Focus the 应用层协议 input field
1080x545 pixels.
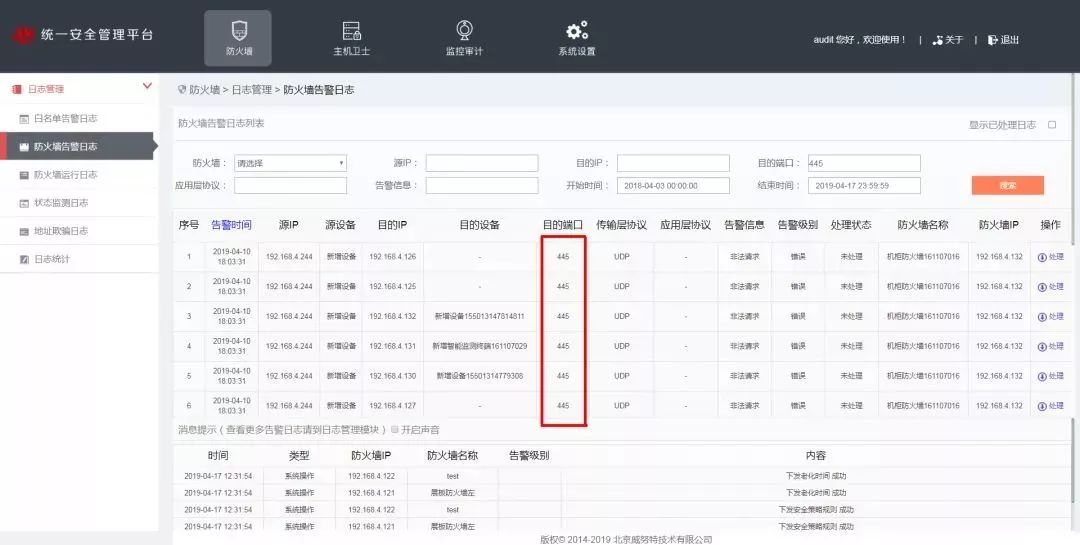coord(290,185)
